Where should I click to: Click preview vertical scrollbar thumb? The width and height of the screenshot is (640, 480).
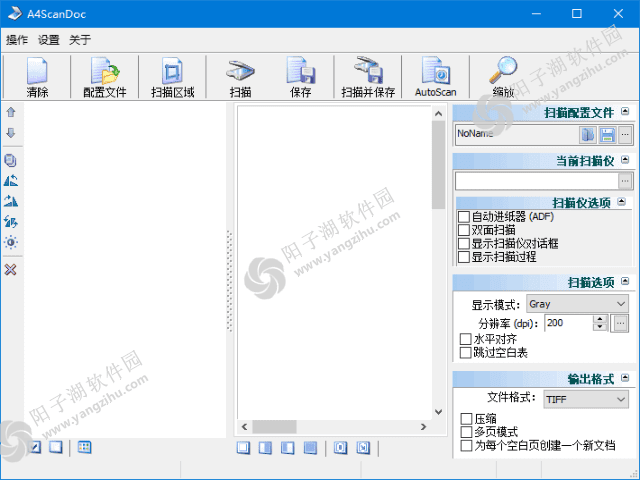(x=438, y=165)
